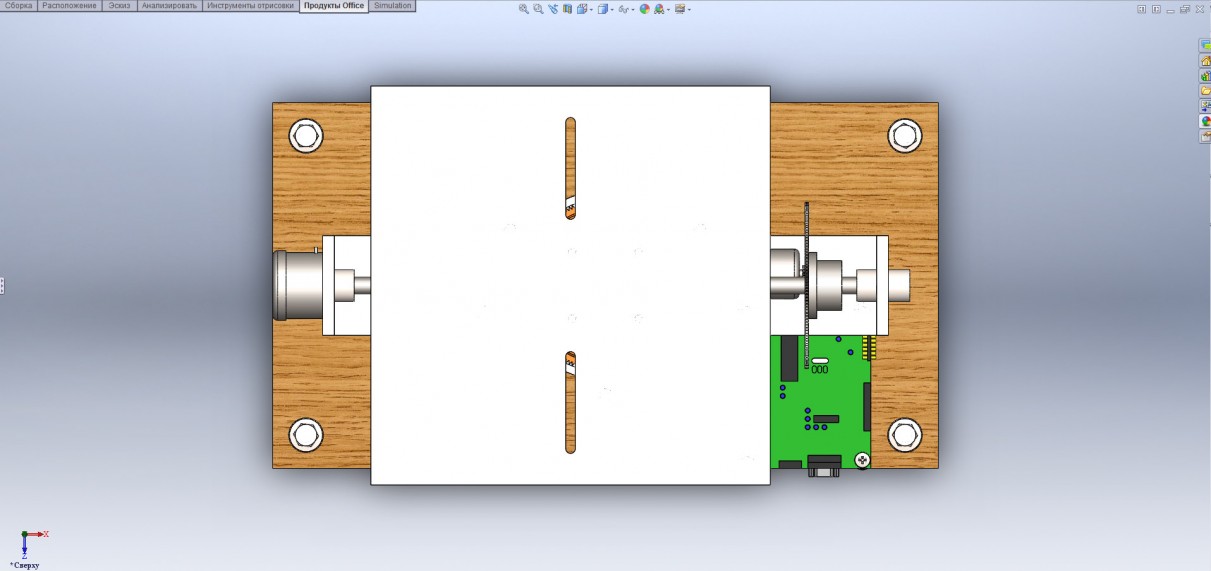Click the Zoom to Fit icon
The width and height of the screenshot is (1211, 571).
click(524, 9)
